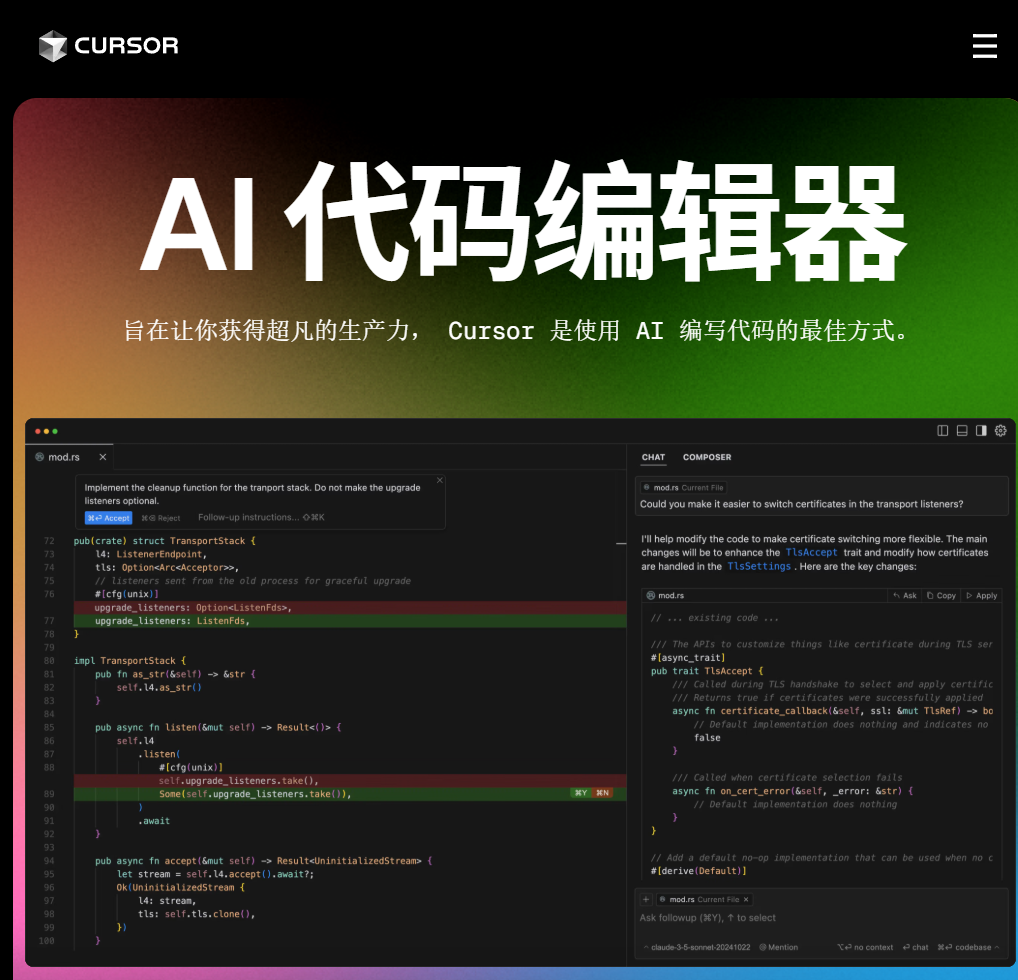Click the Rust file icon on mod.rs tab
This screenshot has height=980, width=1018.
tap(40, 457)
